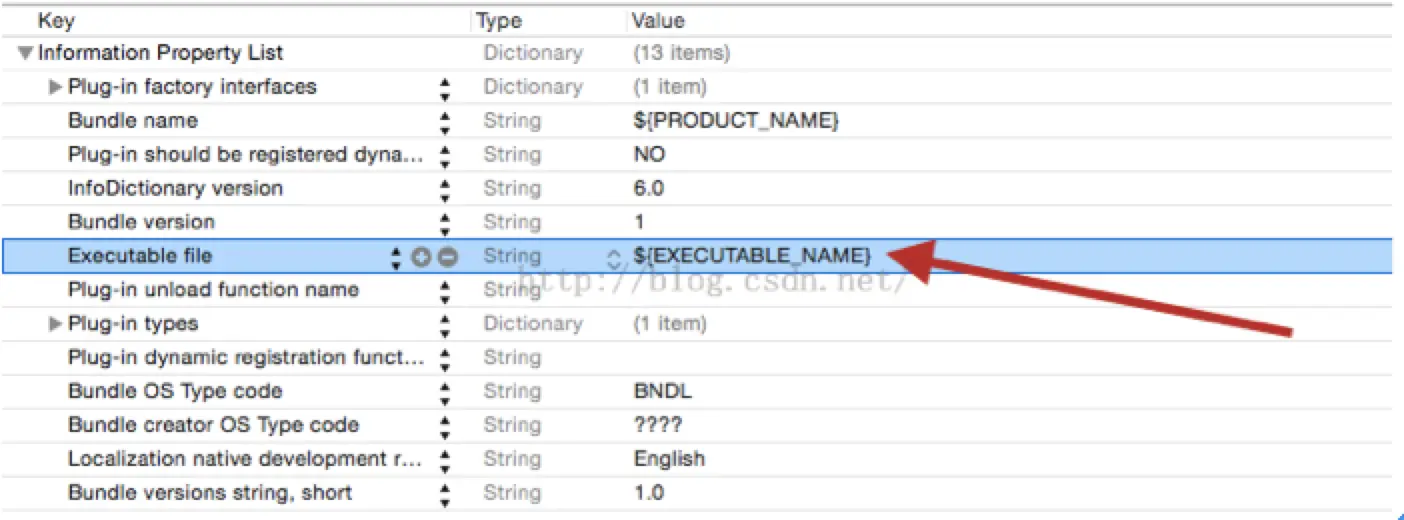The image size is (1404, 520).
Task: Click the (13 items) value text
Action: [x=682, y=53]
